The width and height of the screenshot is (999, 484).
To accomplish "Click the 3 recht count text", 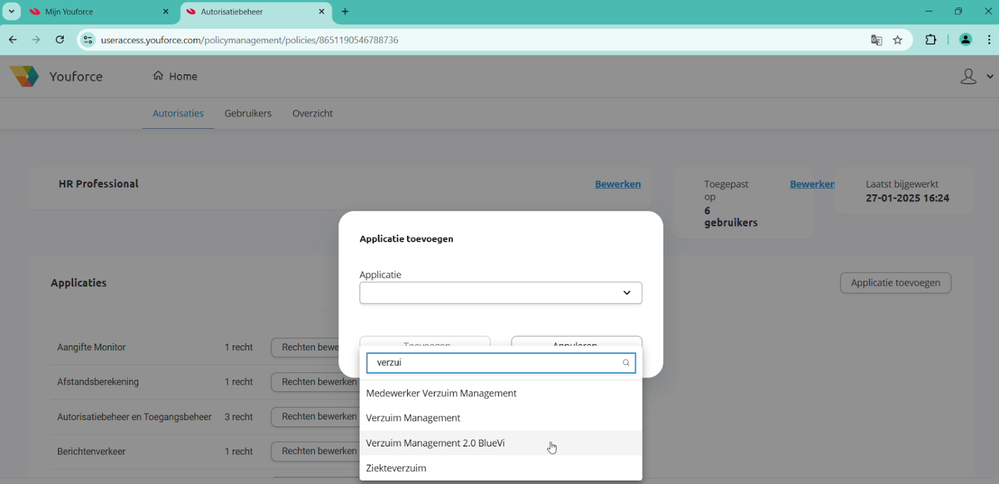I will click(238, 416).
